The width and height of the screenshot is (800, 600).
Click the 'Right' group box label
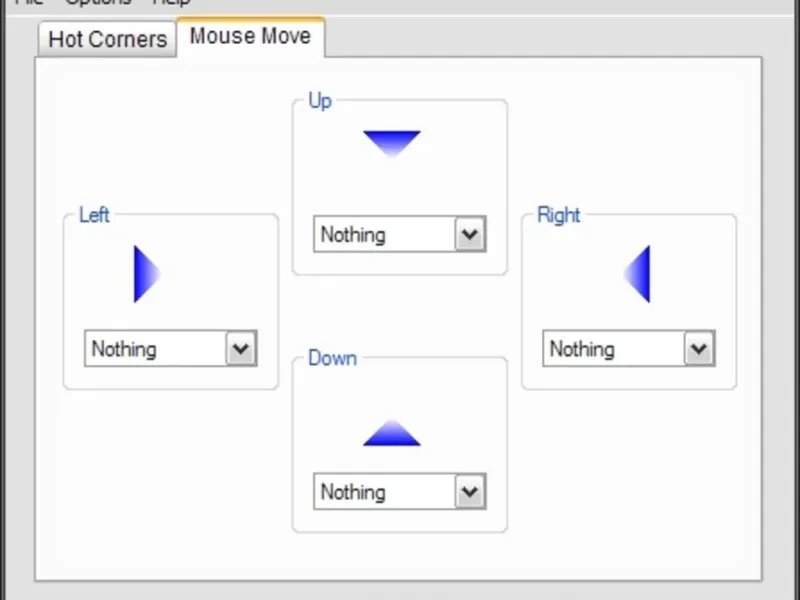click(x=559, y=215)
